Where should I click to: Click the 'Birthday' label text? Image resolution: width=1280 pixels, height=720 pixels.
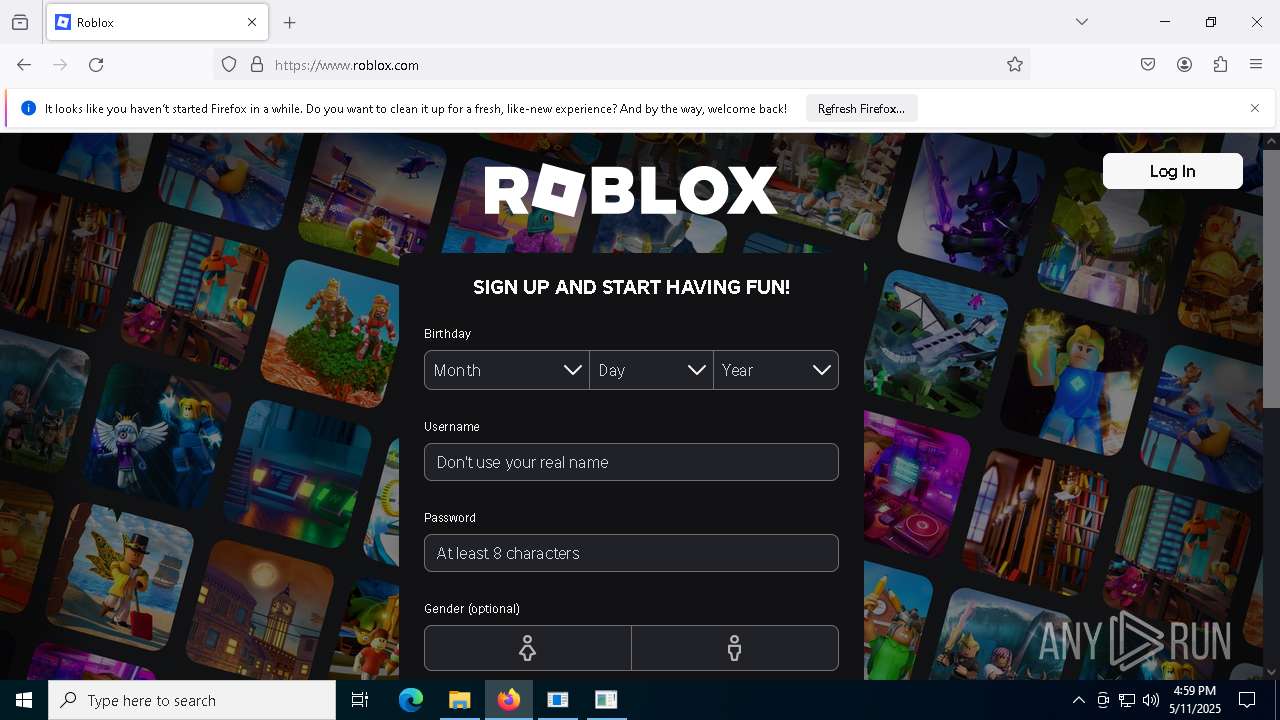pyautogui.click(x=447, y=334)
